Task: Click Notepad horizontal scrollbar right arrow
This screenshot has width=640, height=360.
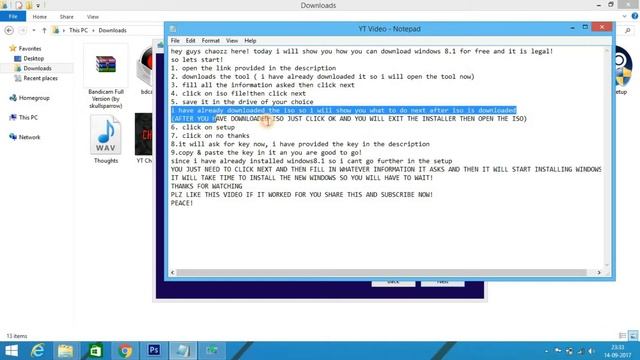Action: (x=599, y=272)
